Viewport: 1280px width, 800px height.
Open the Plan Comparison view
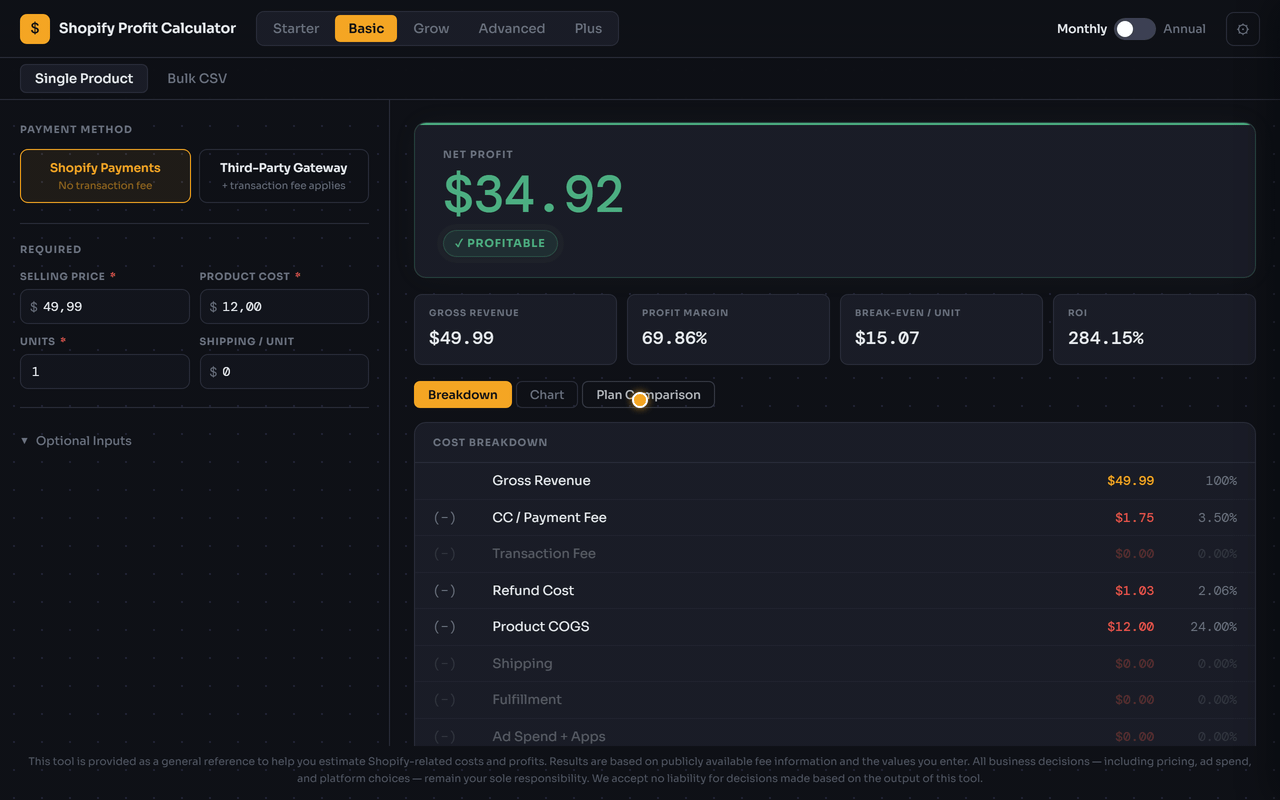(x=648, y=395)
